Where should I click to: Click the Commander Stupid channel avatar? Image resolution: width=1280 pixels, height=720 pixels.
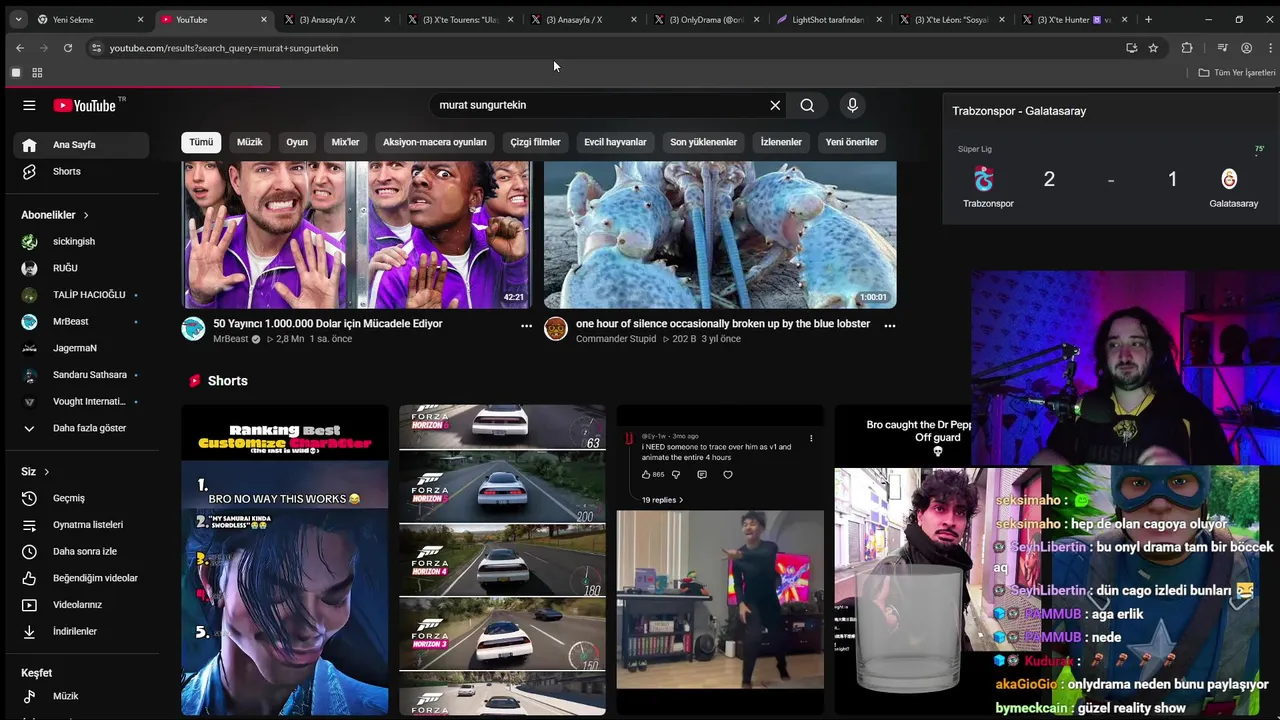coord(556,329)
